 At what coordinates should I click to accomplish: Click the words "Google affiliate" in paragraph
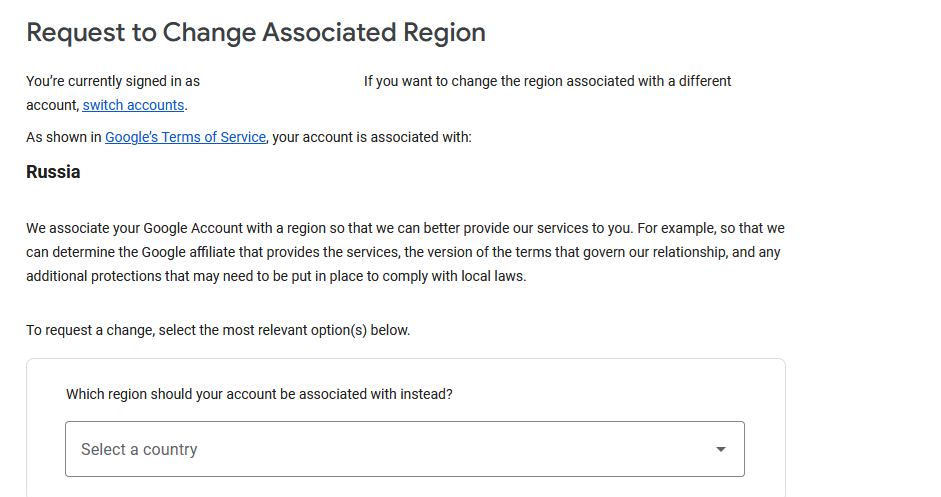click(192, 252)
